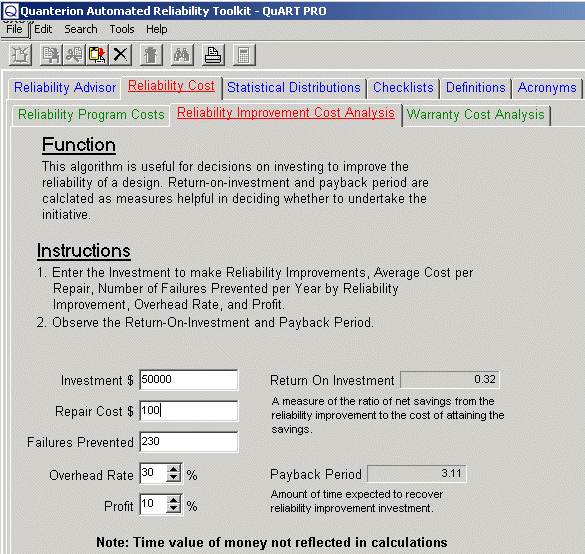Open the Definitions tab
The height and width of the screenshot is (554, 585).
click(x=475, y=88)
